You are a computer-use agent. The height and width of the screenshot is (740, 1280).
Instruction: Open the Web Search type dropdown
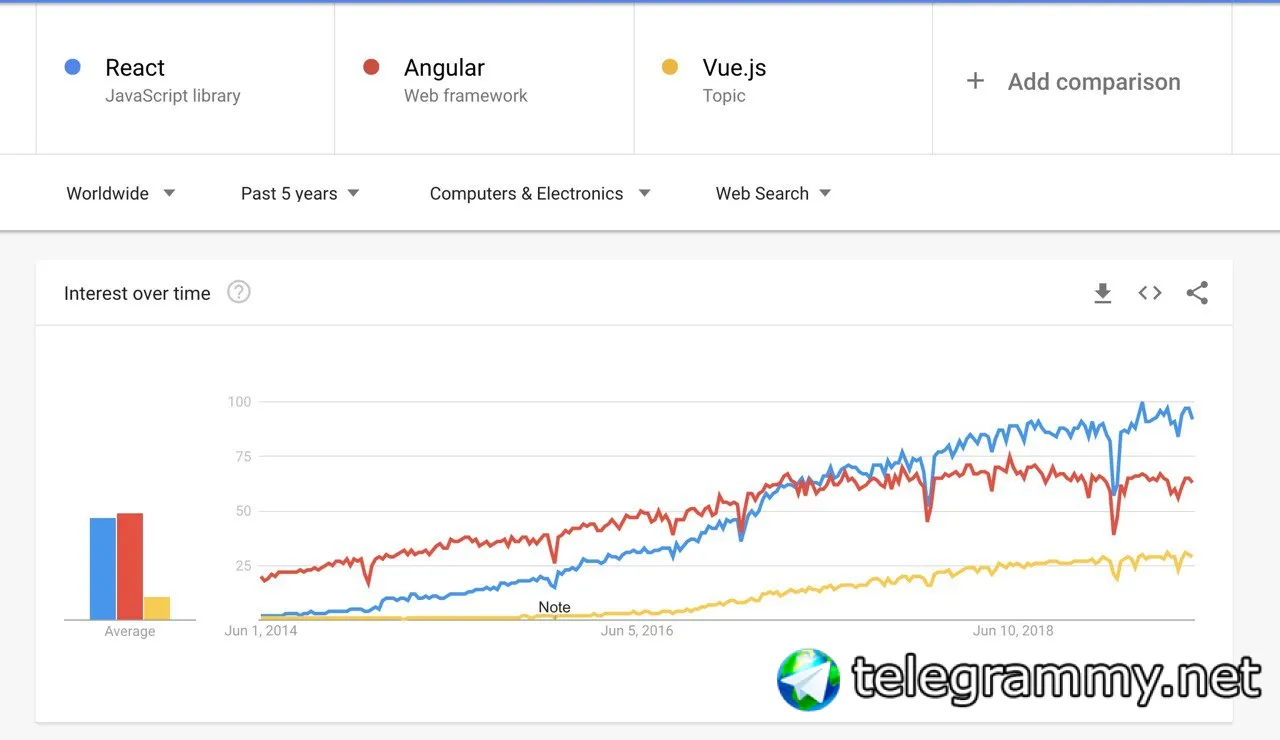point(772,193)
